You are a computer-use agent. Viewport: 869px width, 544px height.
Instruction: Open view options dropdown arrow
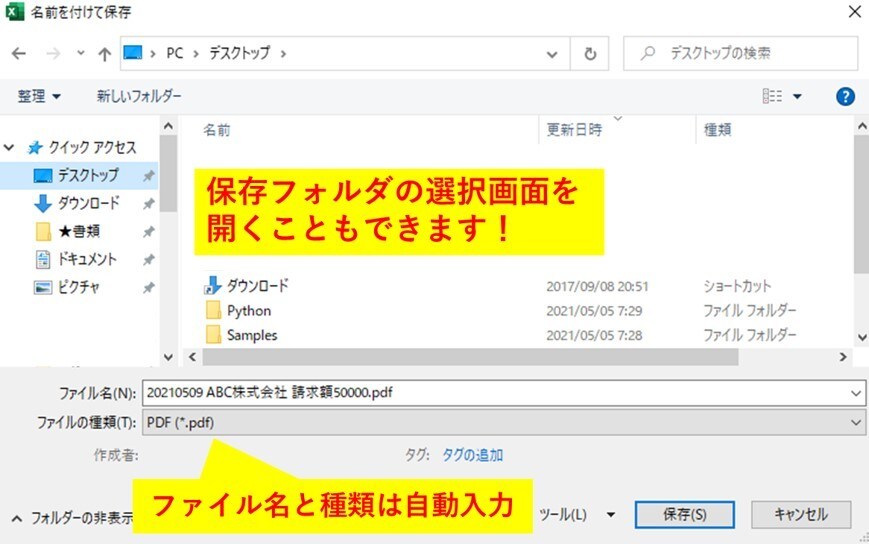tap(798, 96)
